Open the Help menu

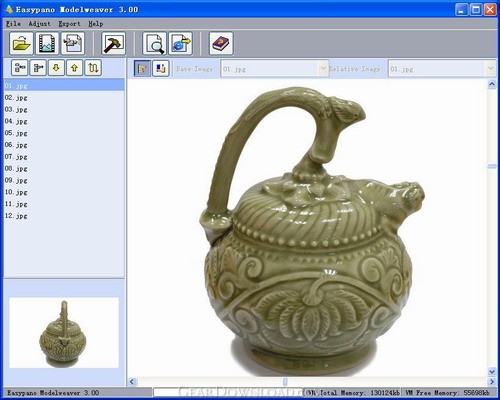96,24
